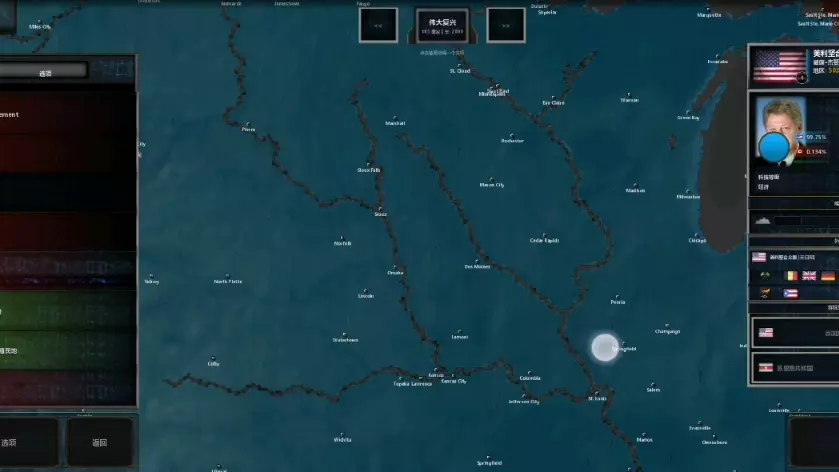Go to previous scenario with << arrow
Viewport: 839px width, 472px height.
(378, 25)
